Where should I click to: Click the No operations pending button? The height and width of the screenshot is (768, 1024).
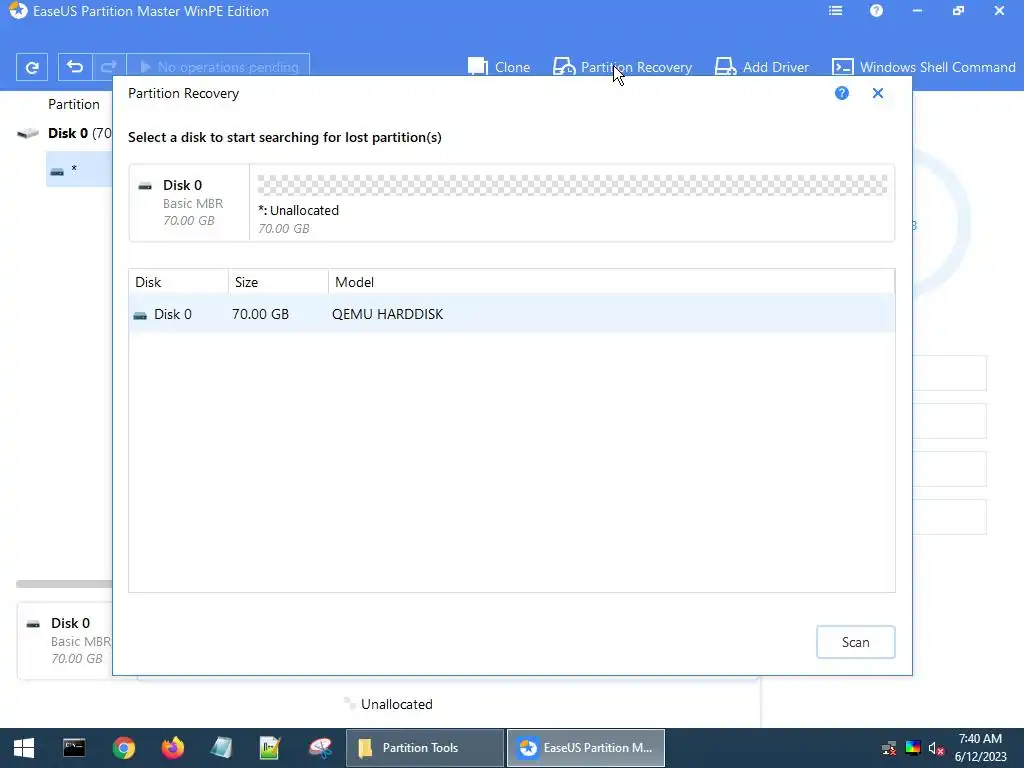coord(217,67)
